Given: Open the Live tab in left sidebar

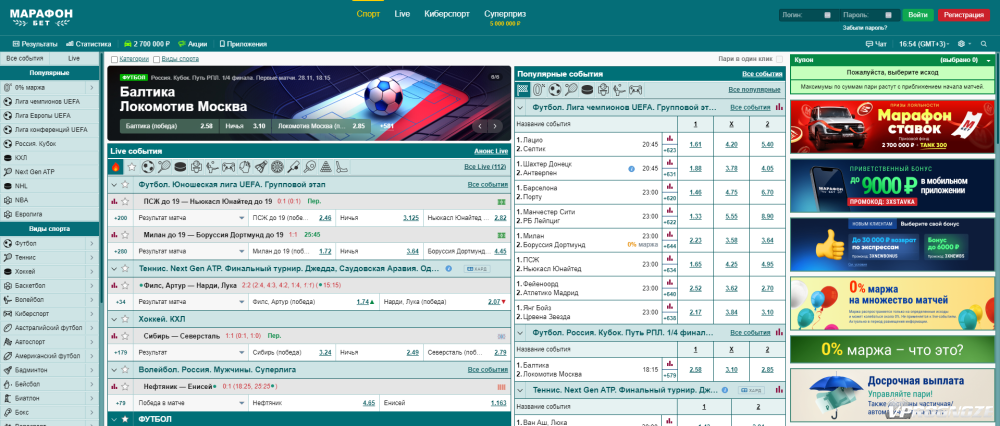Looking at the screenshot, I should point(74,59).
